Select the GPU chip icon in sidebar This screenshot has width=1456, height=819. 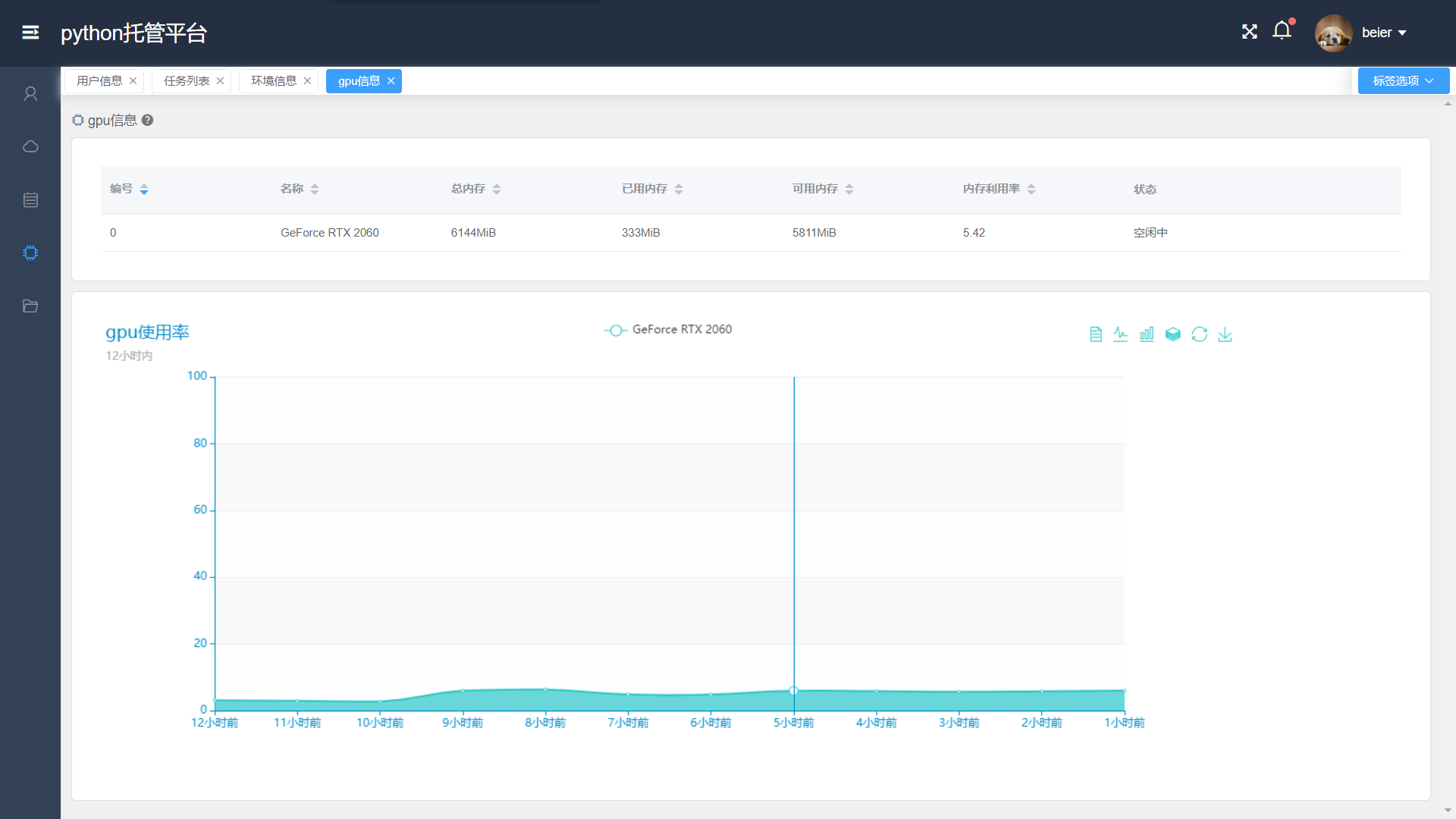pyautogui.click(x=30, y=253)
